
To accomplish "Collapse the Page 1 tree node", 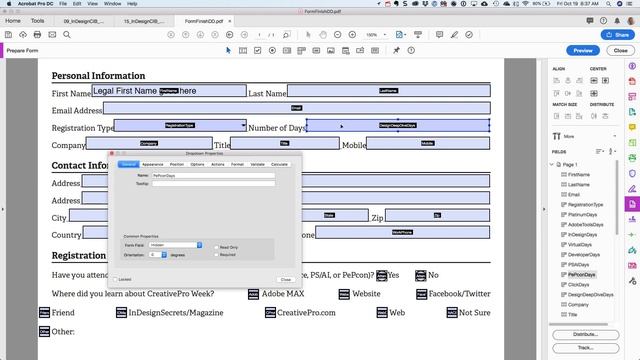I will pyautogui.click(x=552, y=164).
